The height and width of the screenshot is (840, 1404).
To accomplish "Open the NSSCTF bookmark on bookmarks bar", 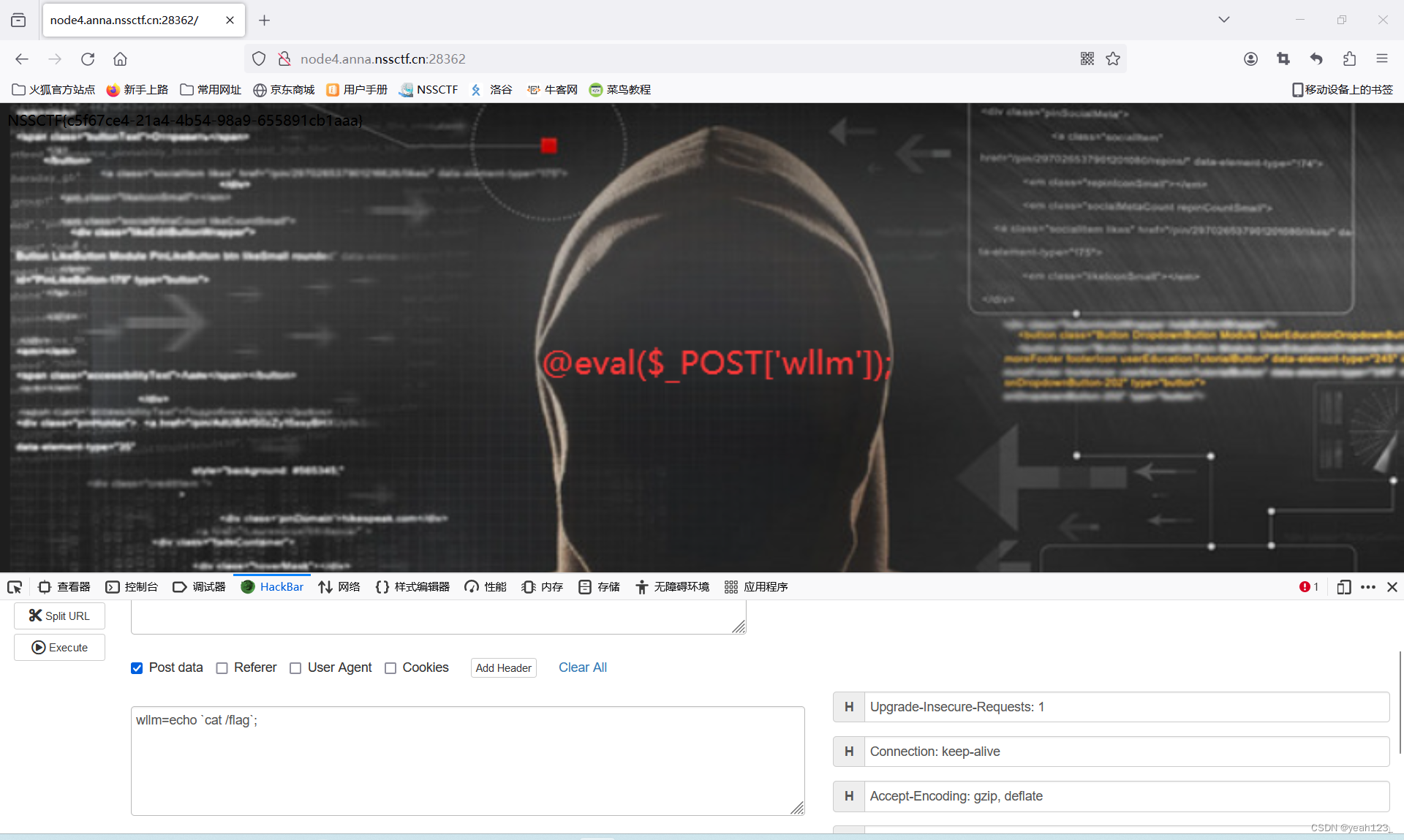I will tap(429, 89).
